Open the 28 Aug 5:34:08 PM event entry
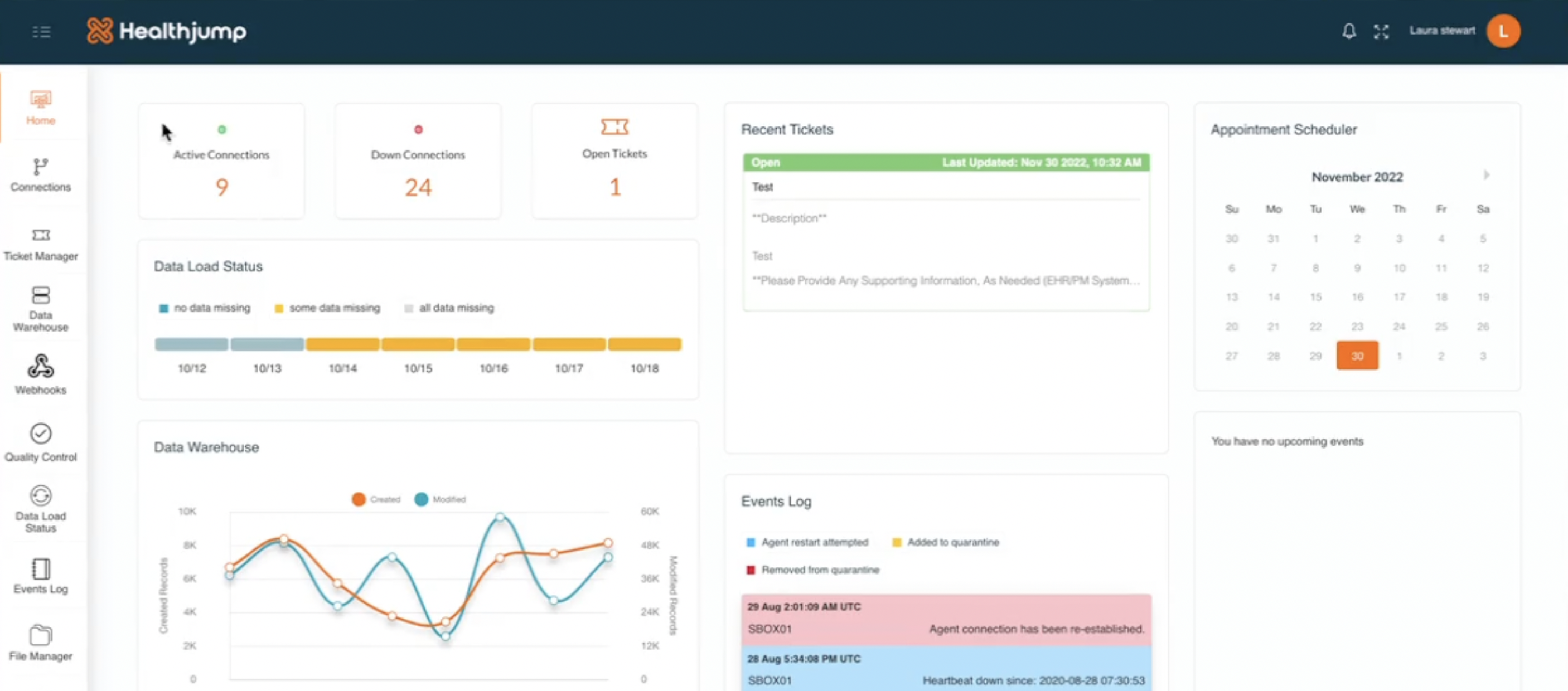1568x691 pixels. (x=946, y=669)
